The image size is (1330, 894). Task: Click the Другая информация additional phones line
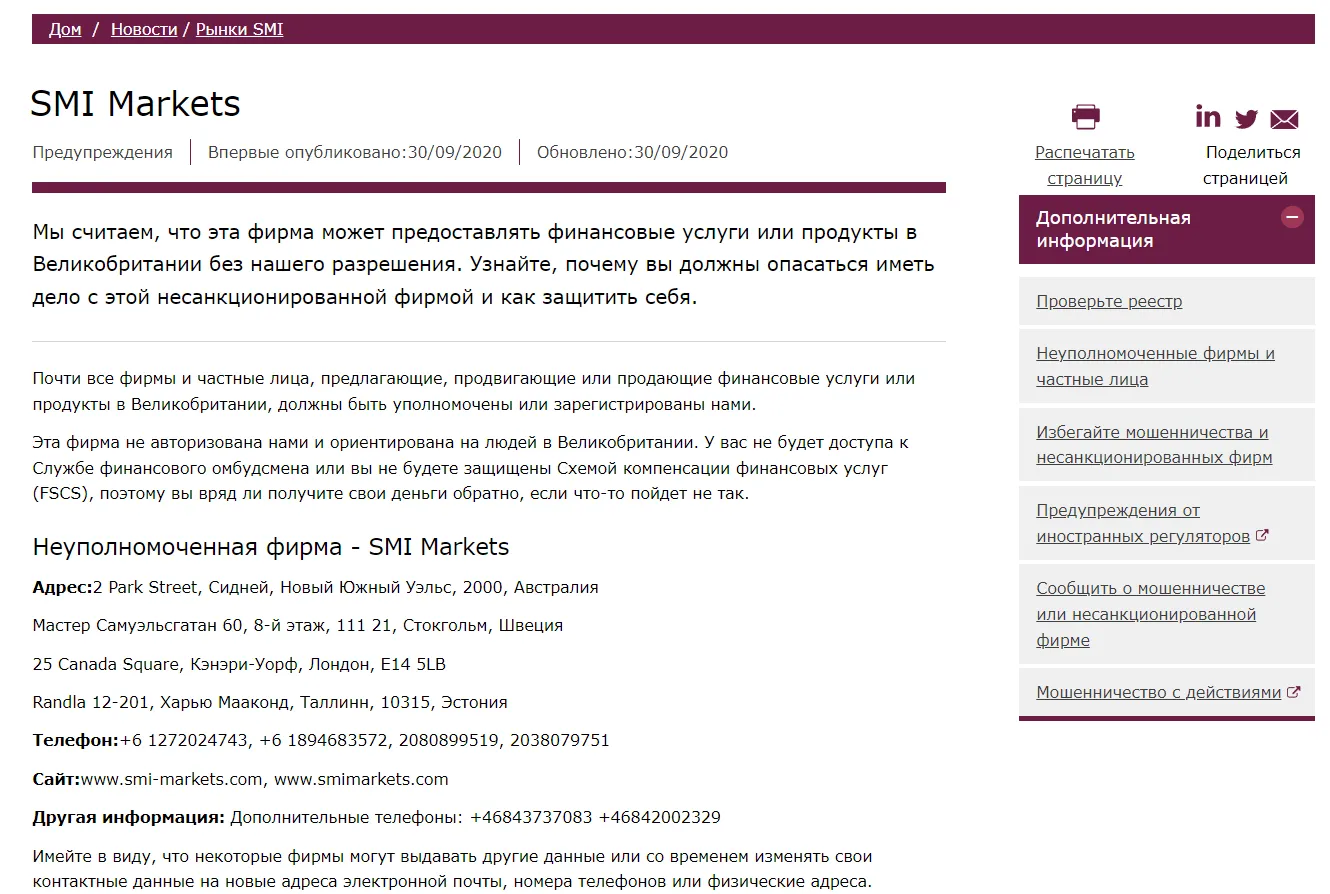[x=376, y=817]
